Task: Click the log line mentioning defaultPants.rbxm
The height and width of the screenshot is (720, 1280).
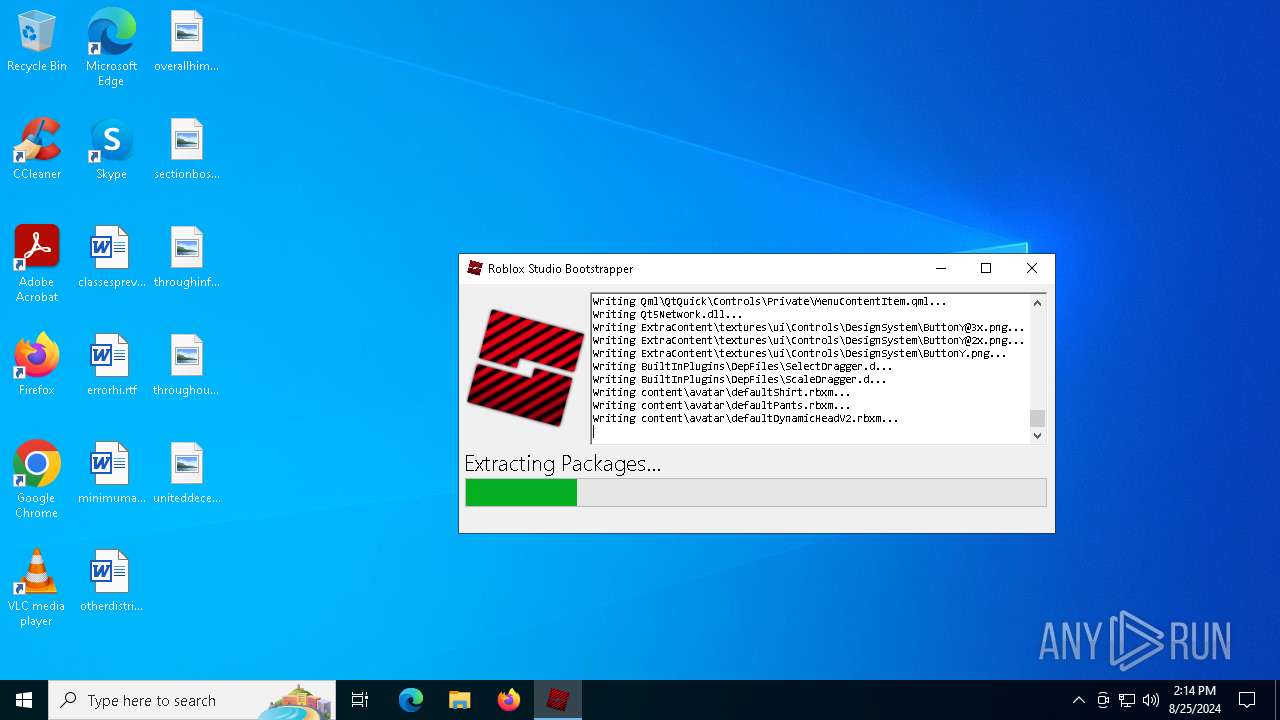Action: 721,405
